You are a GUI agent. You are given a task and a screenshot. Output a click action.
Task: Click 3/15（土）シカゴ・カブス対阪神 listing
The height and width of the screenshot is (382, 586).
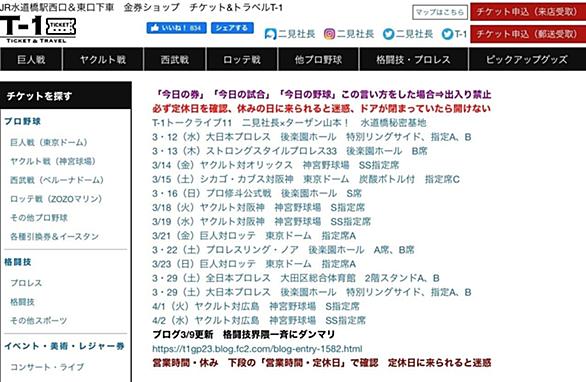(306, 179)
